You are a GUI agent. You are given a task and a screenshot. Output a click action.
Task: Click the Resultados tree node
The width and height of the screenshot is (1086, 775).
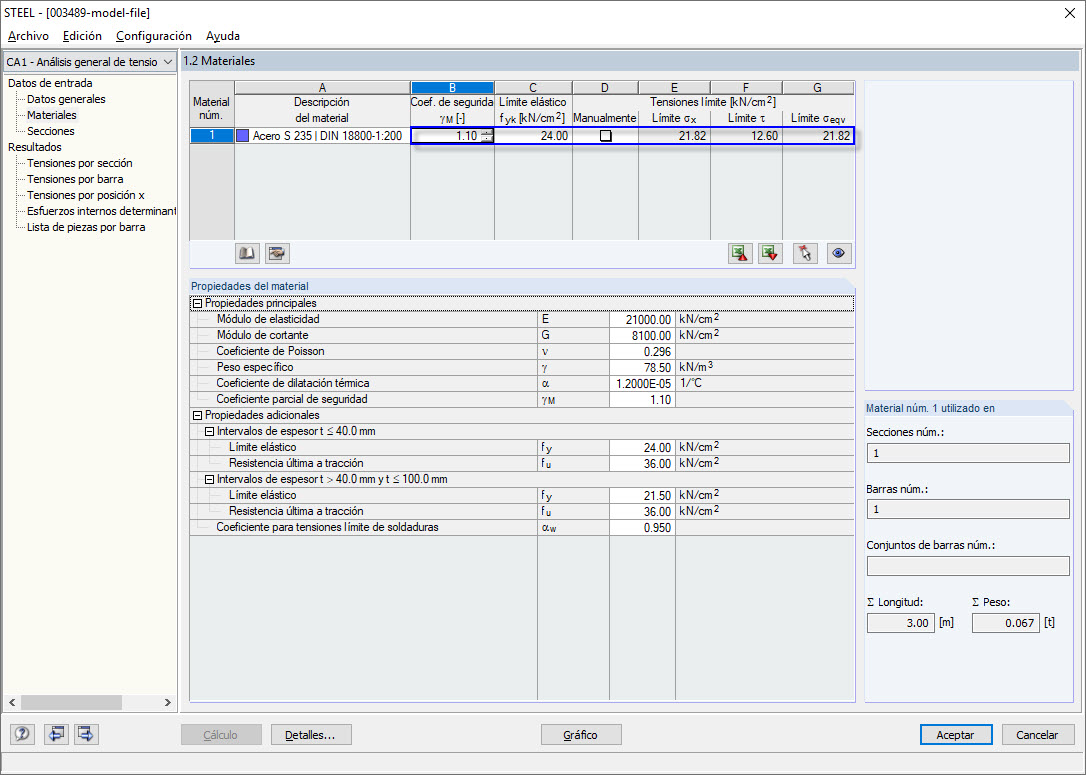pos(35,147)
